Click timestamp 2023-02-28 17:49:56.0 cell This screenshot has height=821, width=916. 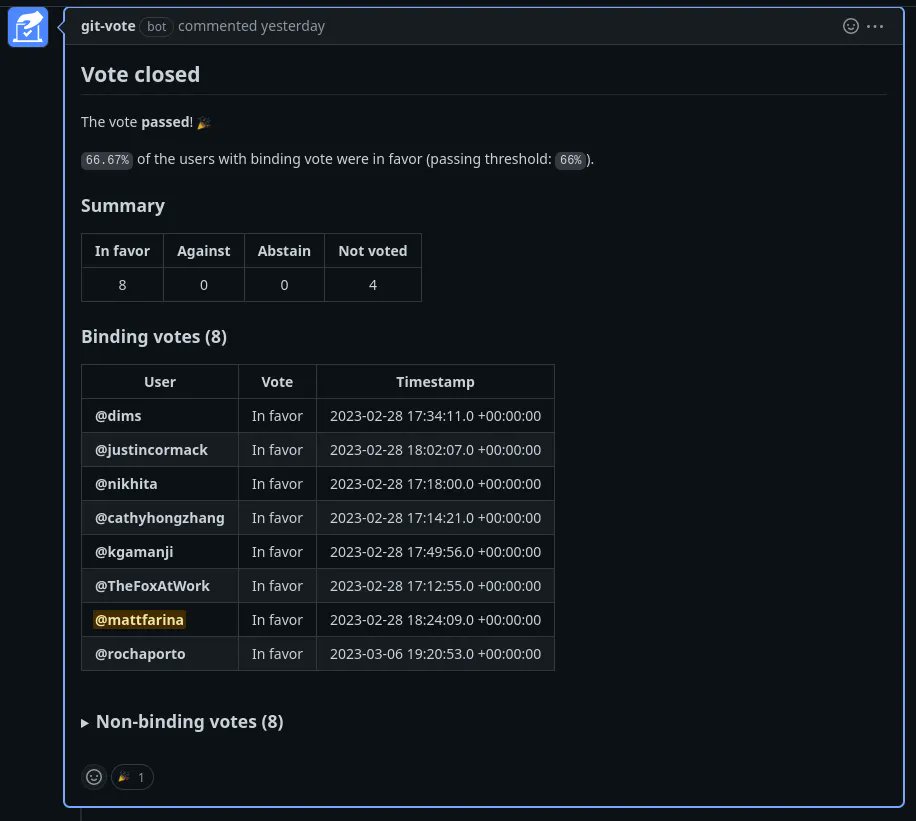[435, 552]
